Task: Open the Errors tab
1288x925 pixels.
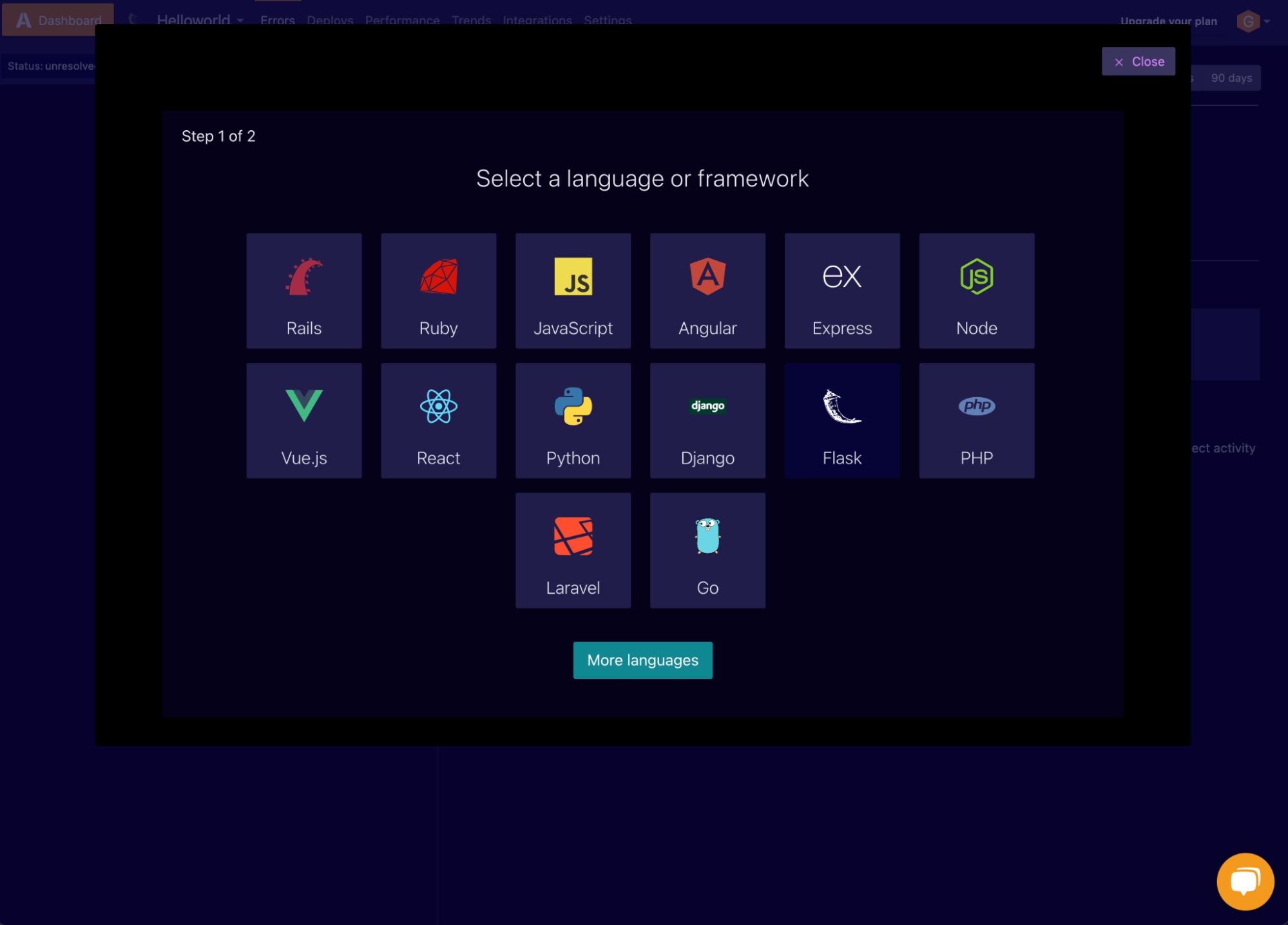Action: coord(278,20)
